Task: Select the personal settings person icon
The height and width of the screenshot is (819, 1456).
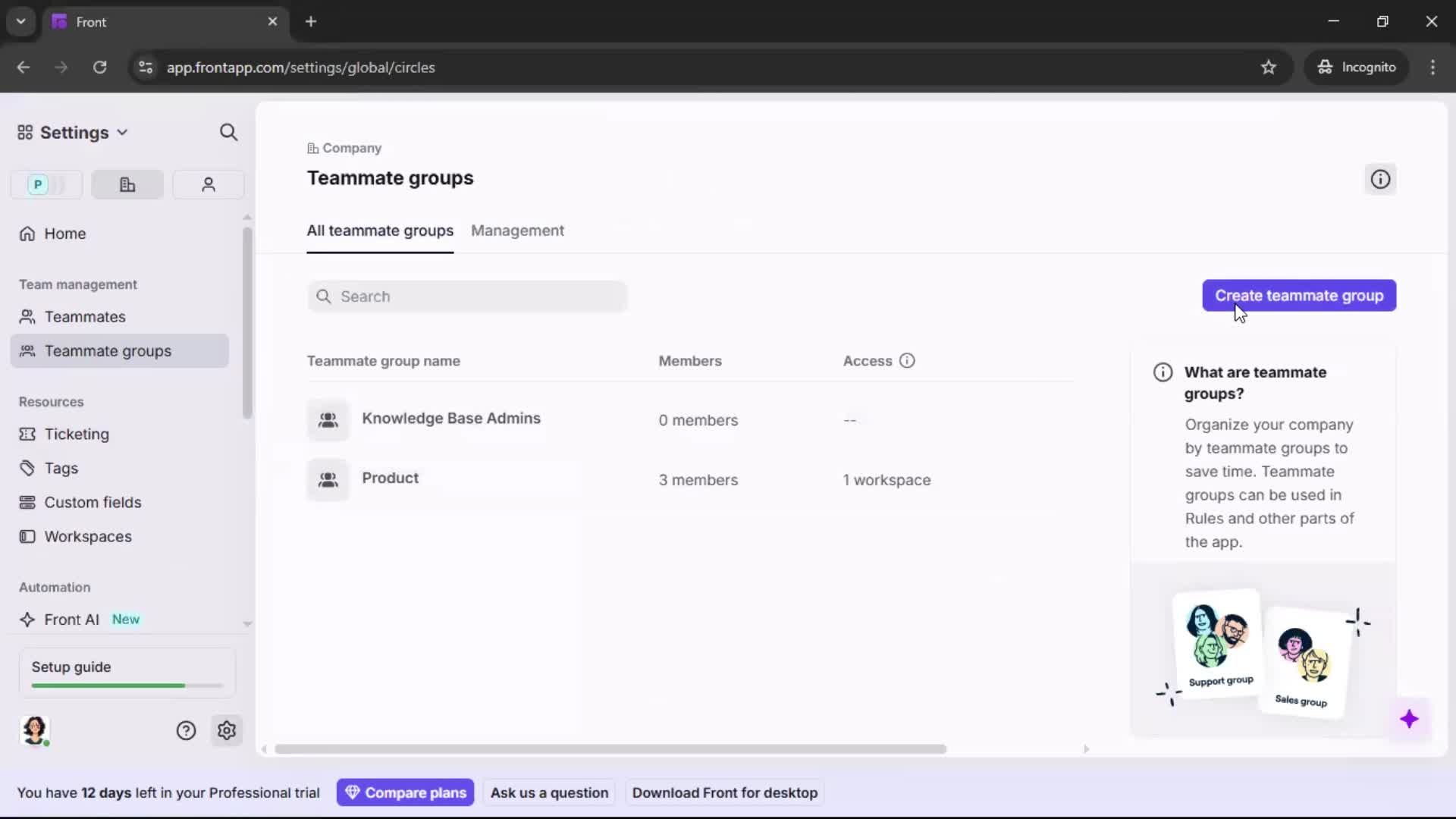Action: 208,184
